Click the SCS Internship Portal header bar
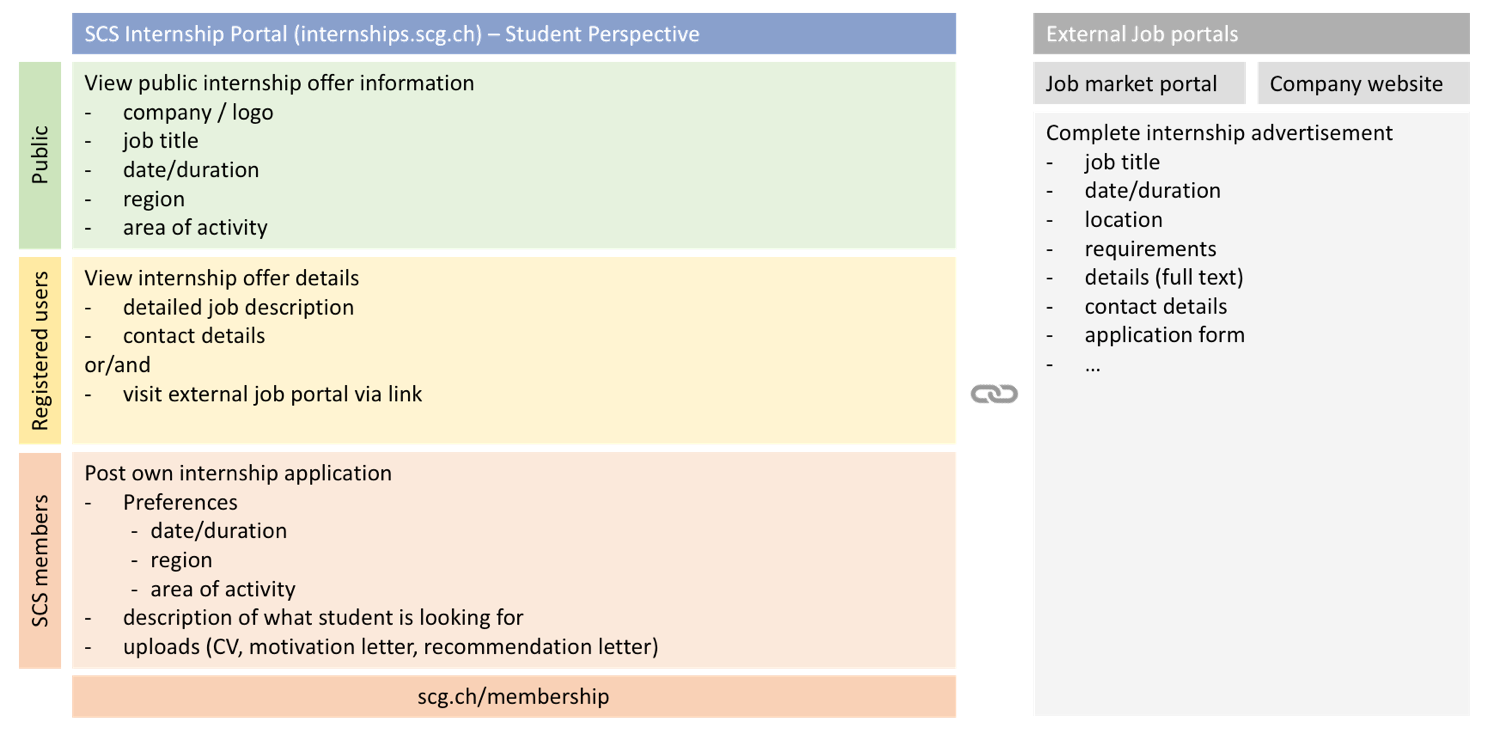The image size is (1487, 733). coord(513,34)
